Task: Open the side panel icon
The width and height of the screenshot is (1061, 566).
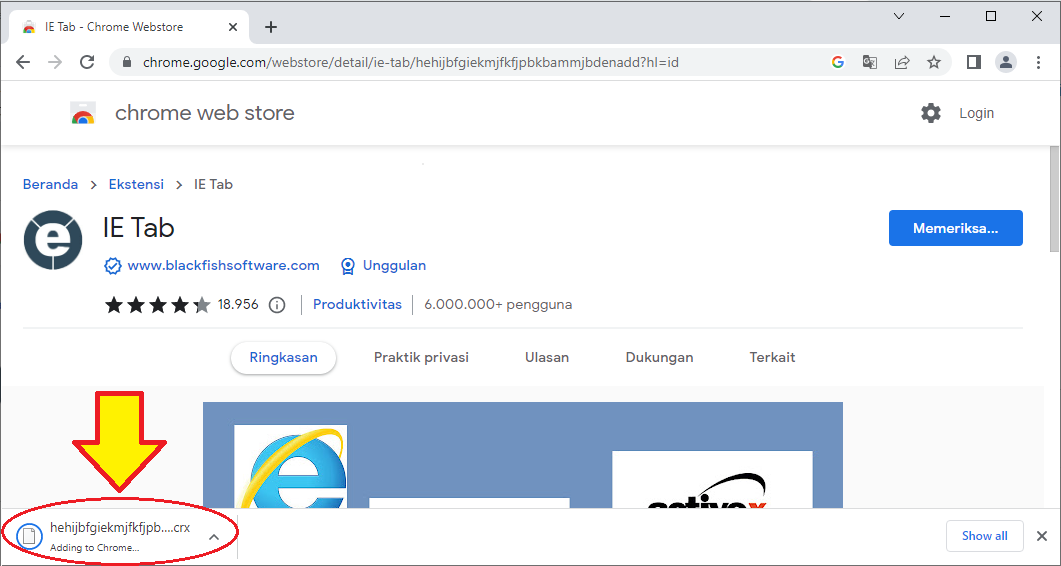Action: click(x=974, y=62)
